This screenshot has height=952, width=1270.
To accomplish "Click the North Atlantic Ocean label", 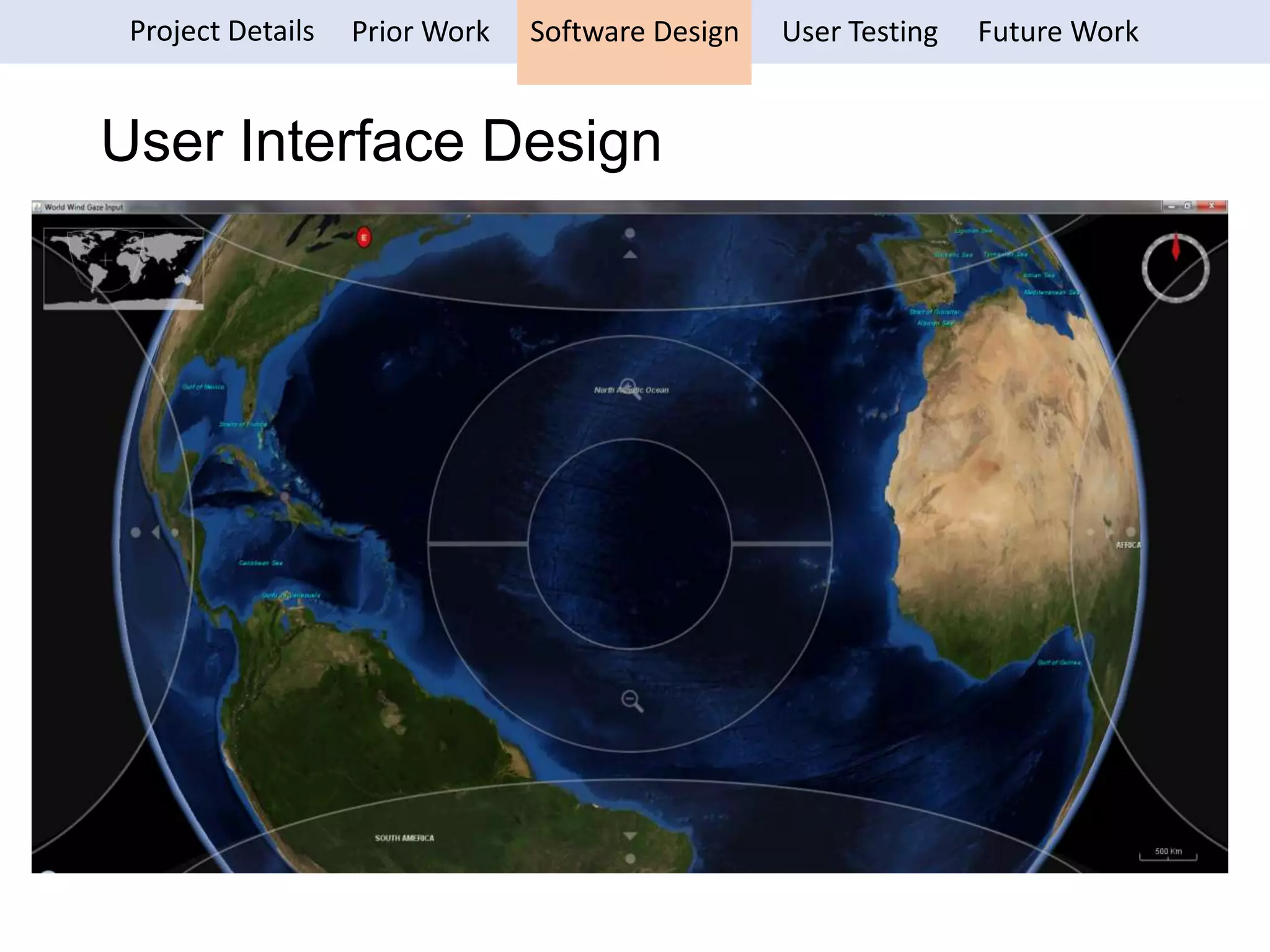I will pyautogui.click(x=631, y=390).
